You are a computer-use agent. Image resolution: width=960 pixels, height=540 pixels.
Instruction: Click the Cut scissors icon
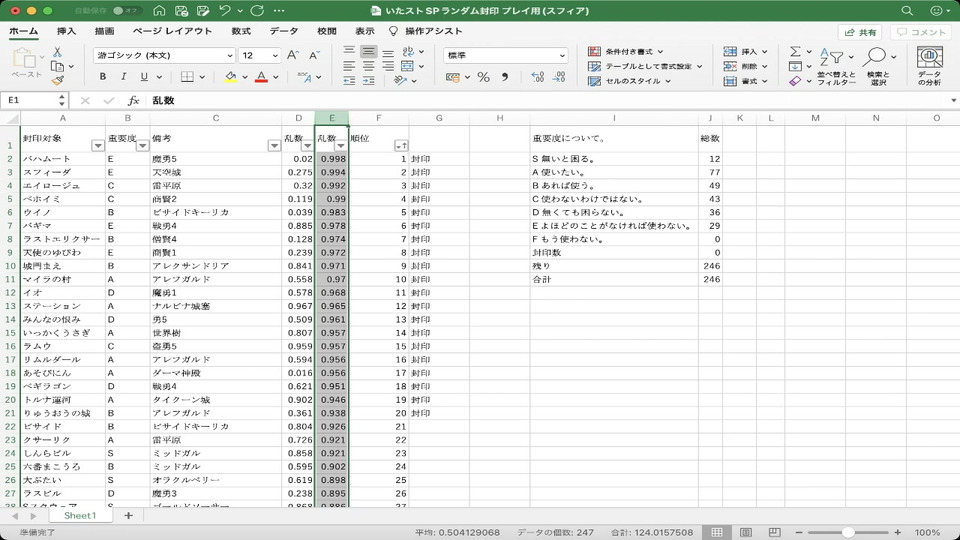(57, 52)
